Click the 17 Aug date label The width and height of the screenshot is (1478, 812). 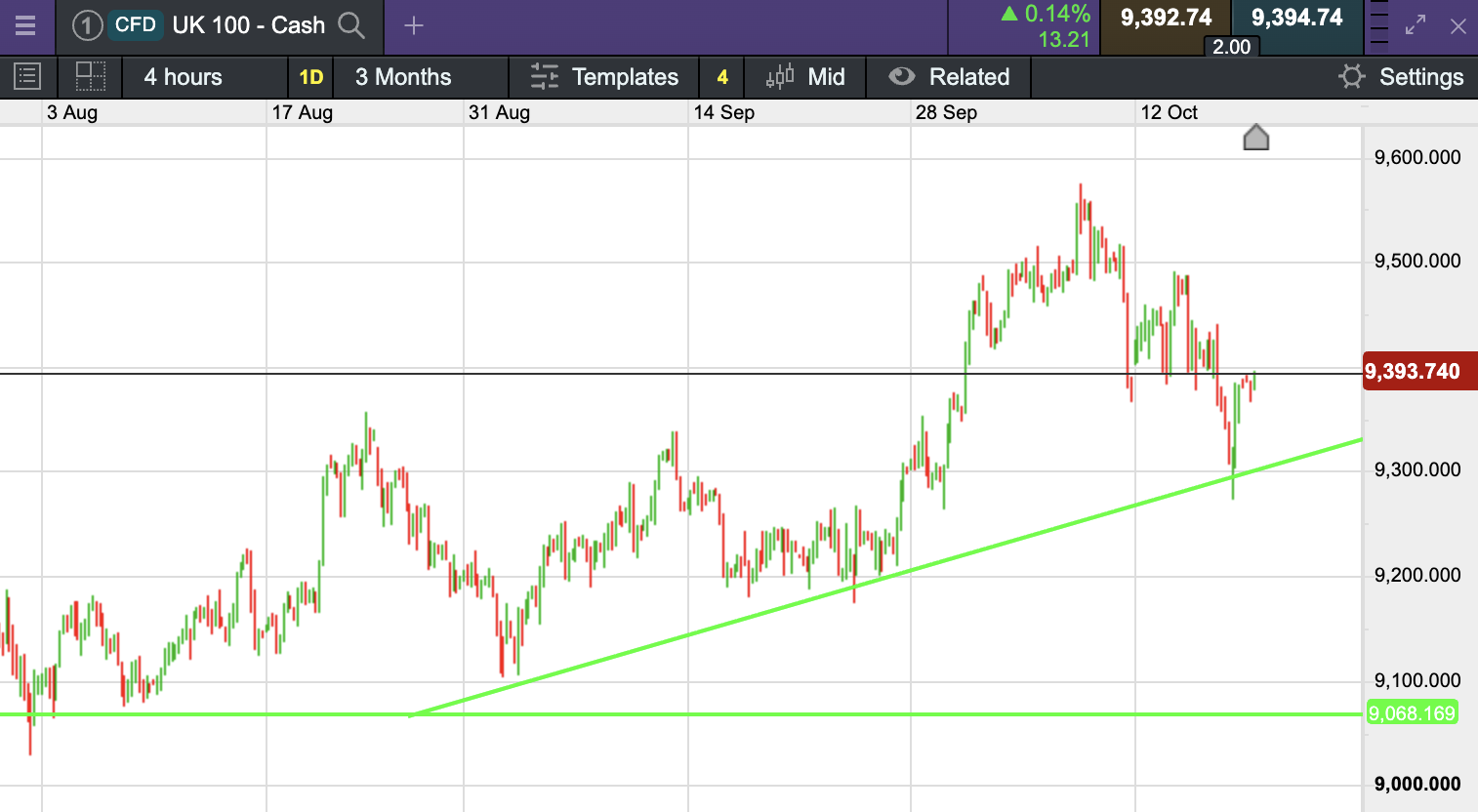tap(303, 112)
